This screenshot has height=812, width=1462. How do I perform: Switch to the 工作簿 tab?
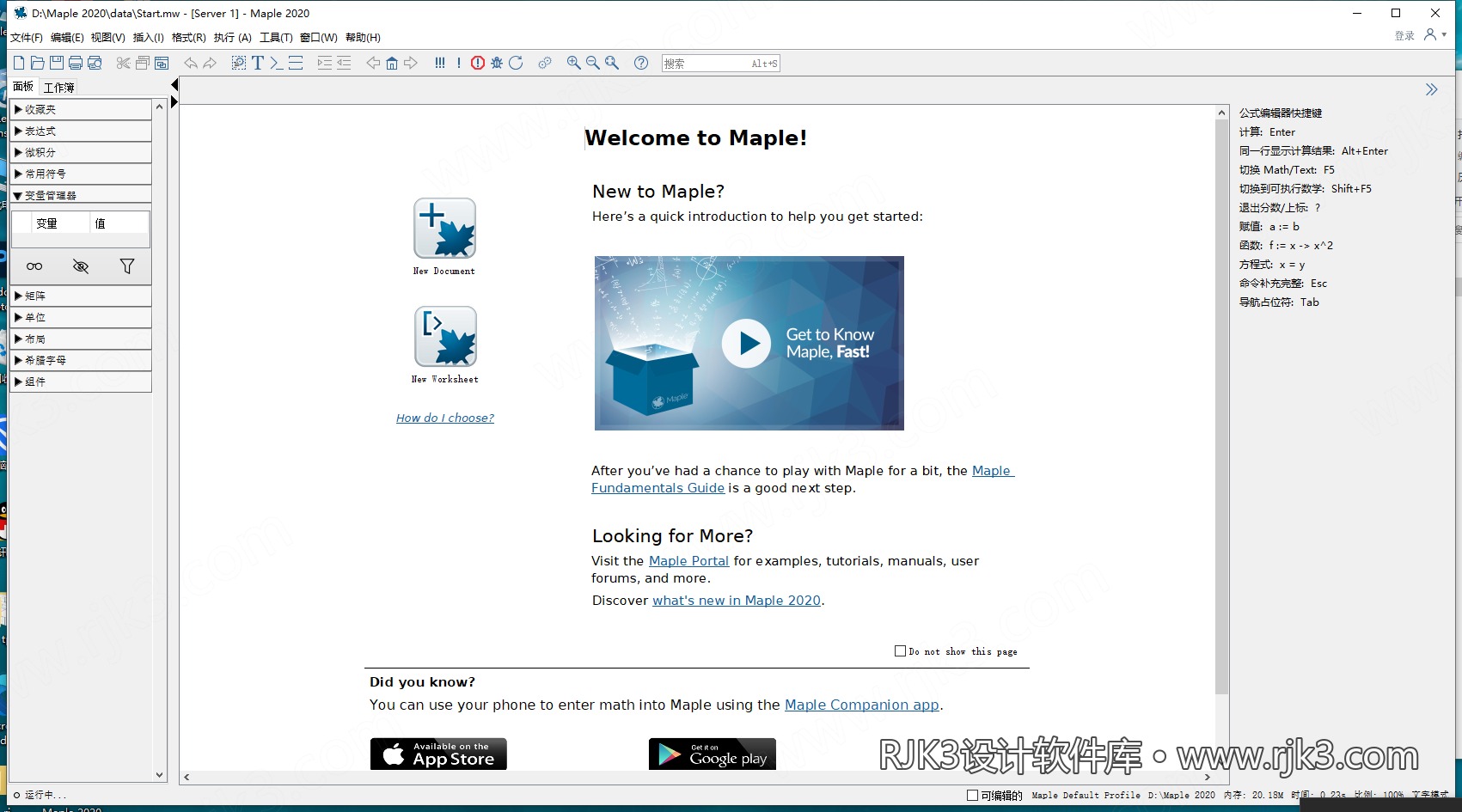[59, 87]
